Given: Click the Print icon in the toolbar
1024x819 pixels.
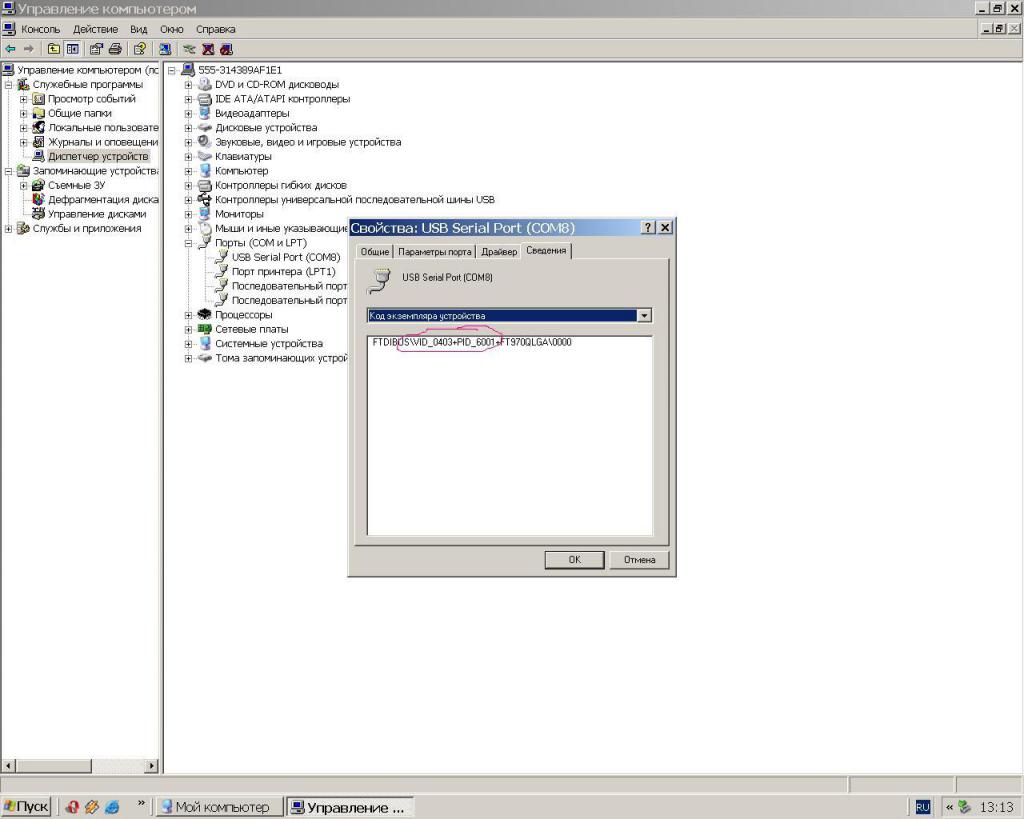Looking at the screenshot, I should point(115,48).
